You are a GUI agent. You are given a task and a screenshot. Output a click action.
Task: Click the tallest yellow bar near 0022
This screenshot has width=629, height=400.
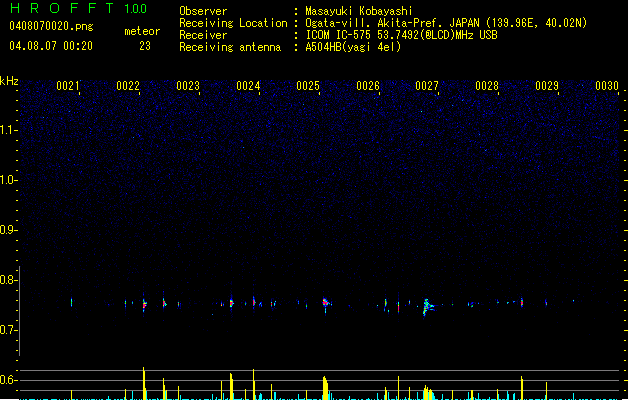pos(144,383)
